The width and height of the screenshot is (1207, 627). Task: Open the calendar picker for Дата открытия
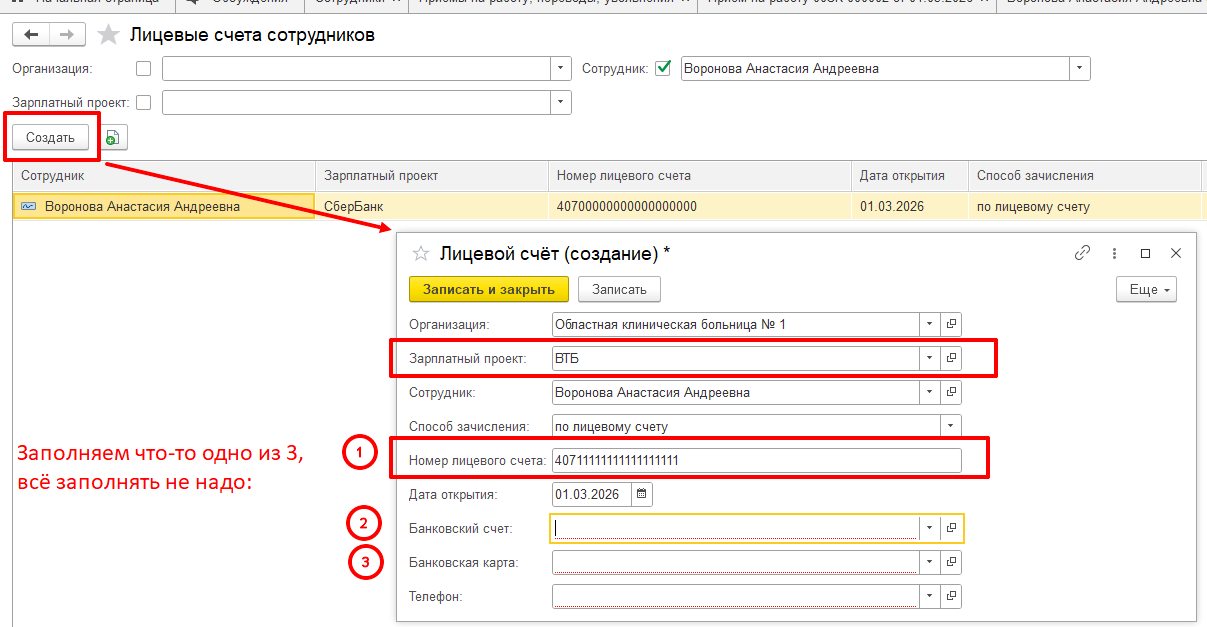point(641,494)
